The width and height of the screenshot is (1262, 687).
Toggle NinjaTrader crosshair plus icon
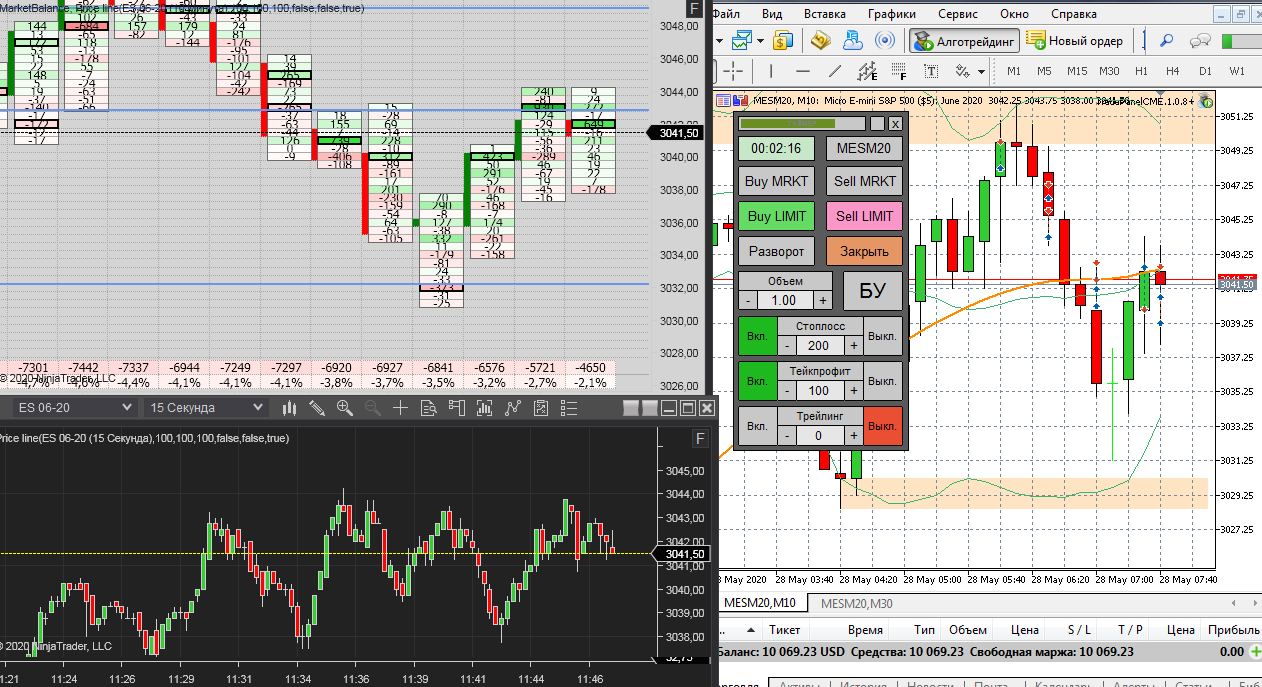click(x=401, y=408)
